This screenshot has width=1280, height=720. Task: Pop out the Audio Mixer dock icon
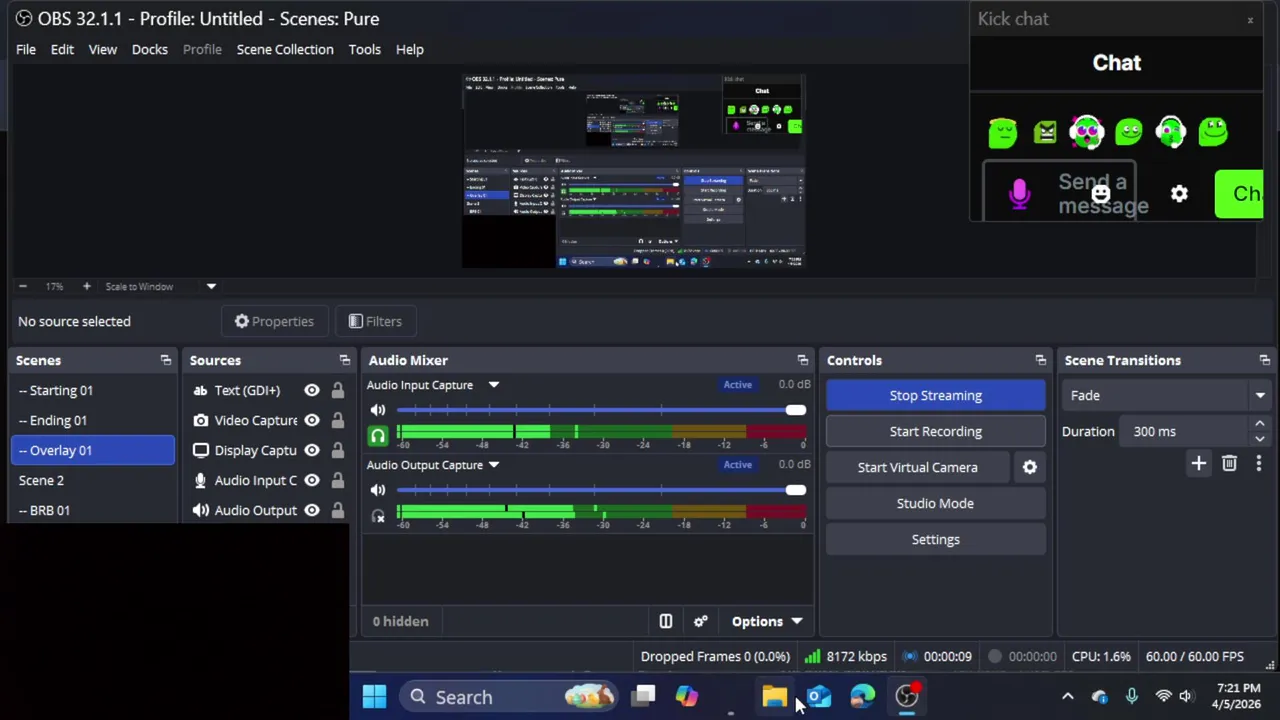pos(802,360)
